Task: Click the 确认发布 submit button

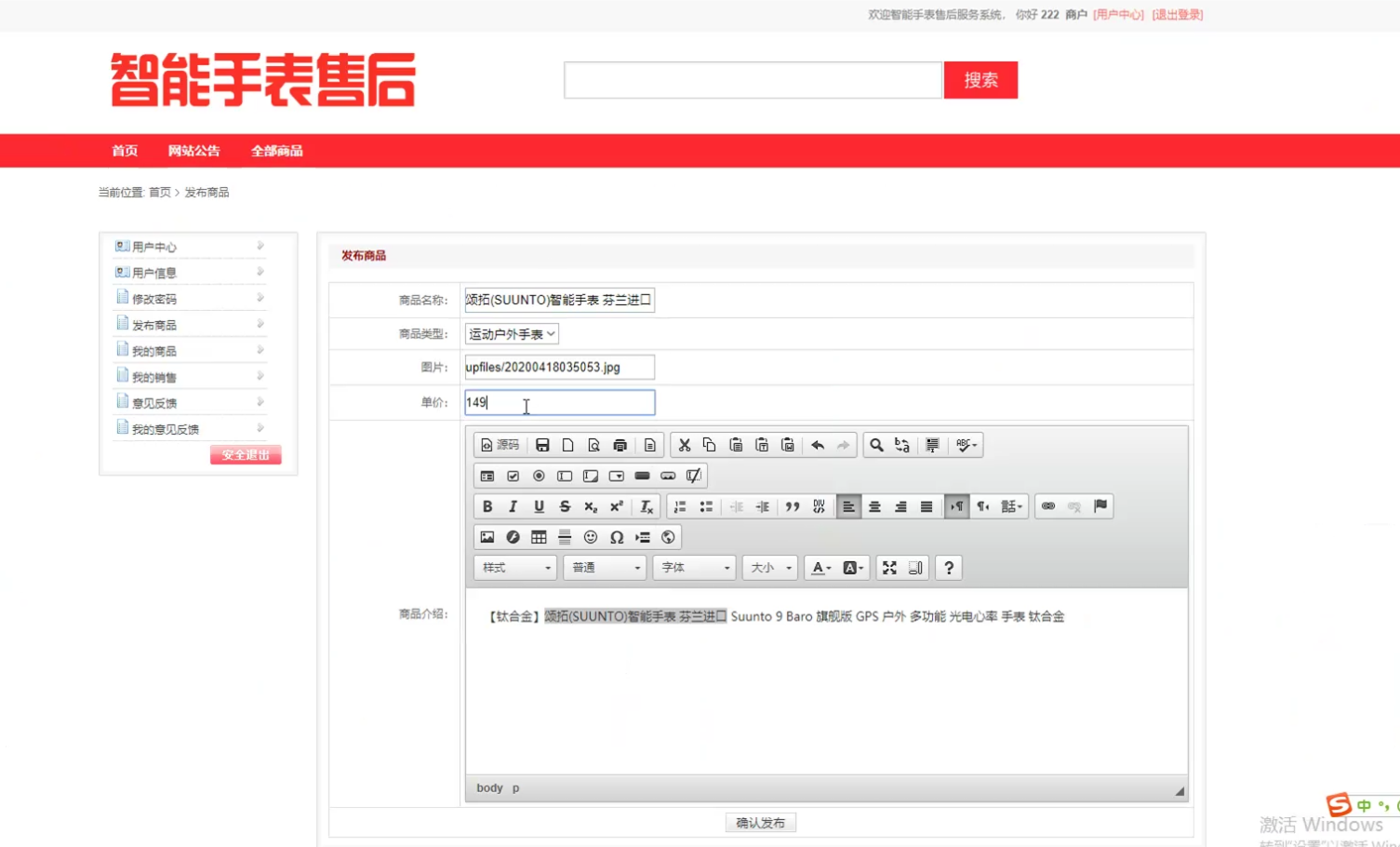Action: [x=760, y=823]
